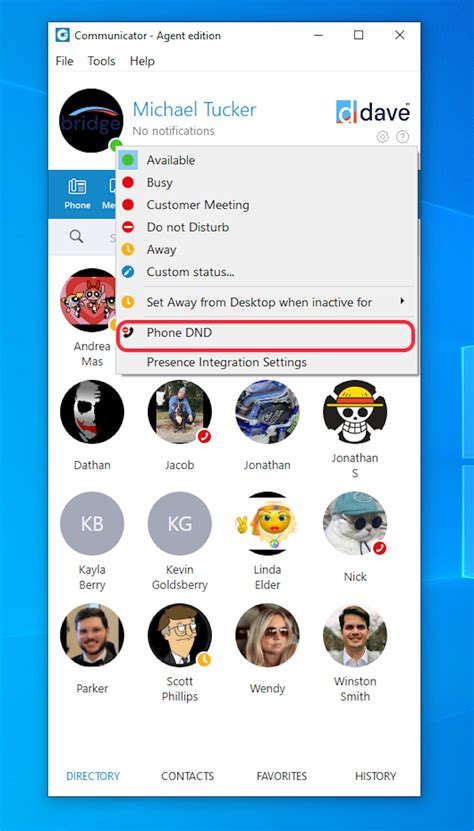Open Presence Integration Settings
Screen dimensions: 474x831
tap(267, 363)
